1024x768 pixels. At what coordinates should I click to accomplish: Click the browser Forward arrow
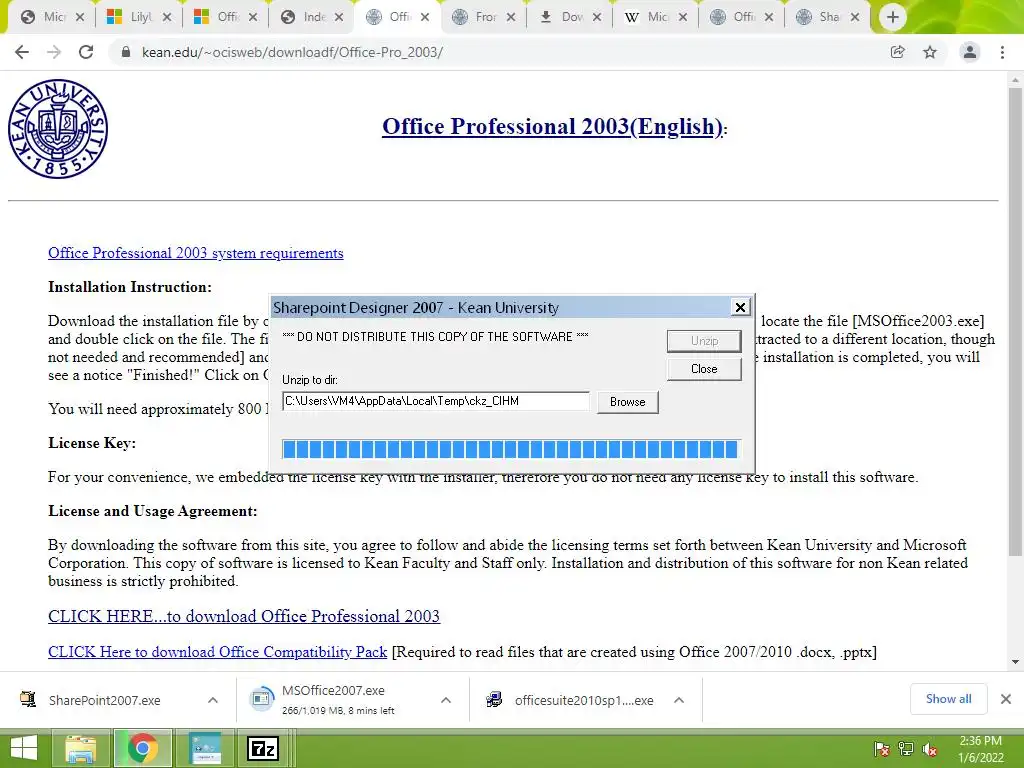pos(54,52)
